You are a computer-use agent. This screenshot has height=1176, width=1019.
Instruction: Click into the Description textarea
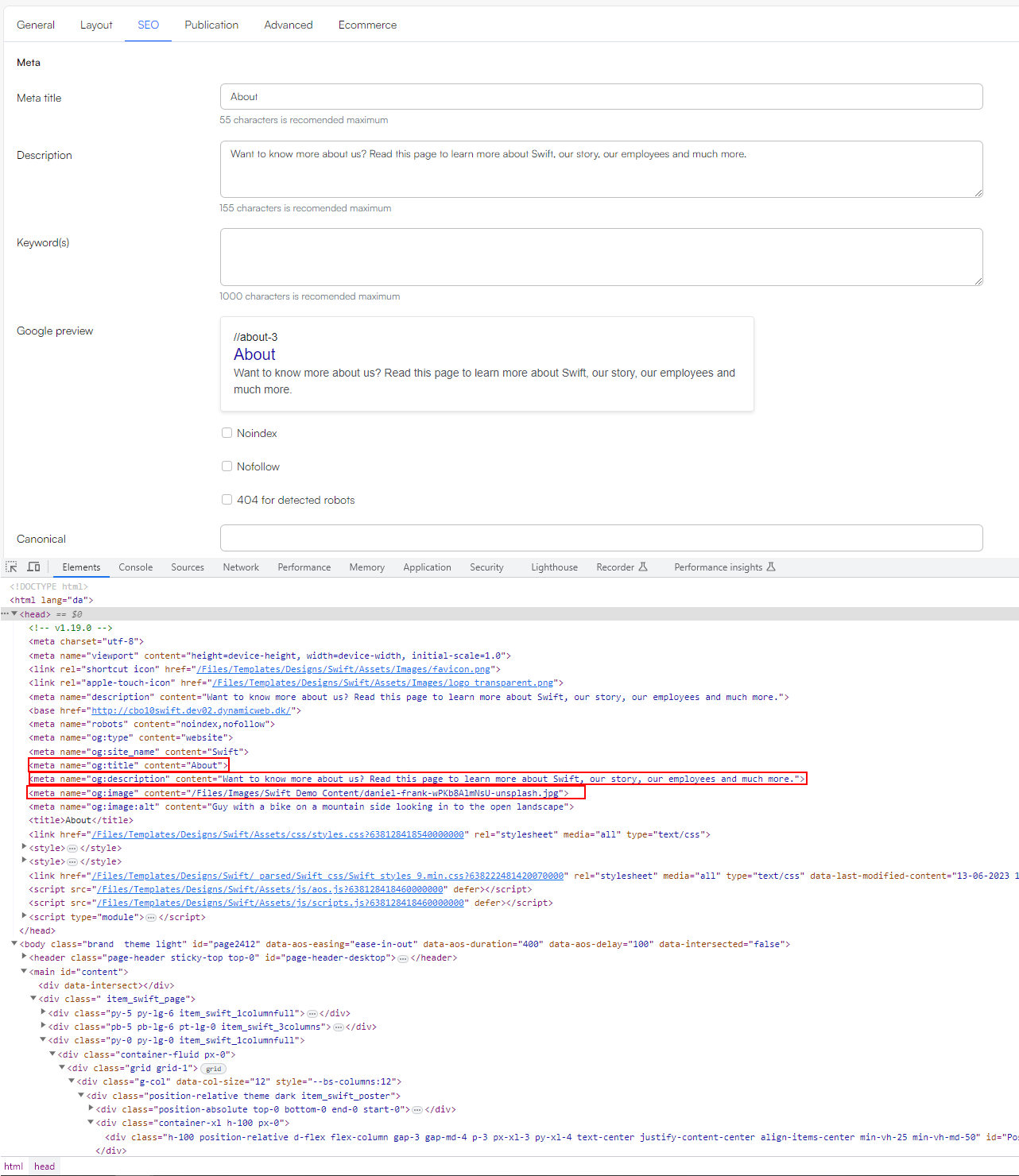pyautogui.click(x=601, y=169)
